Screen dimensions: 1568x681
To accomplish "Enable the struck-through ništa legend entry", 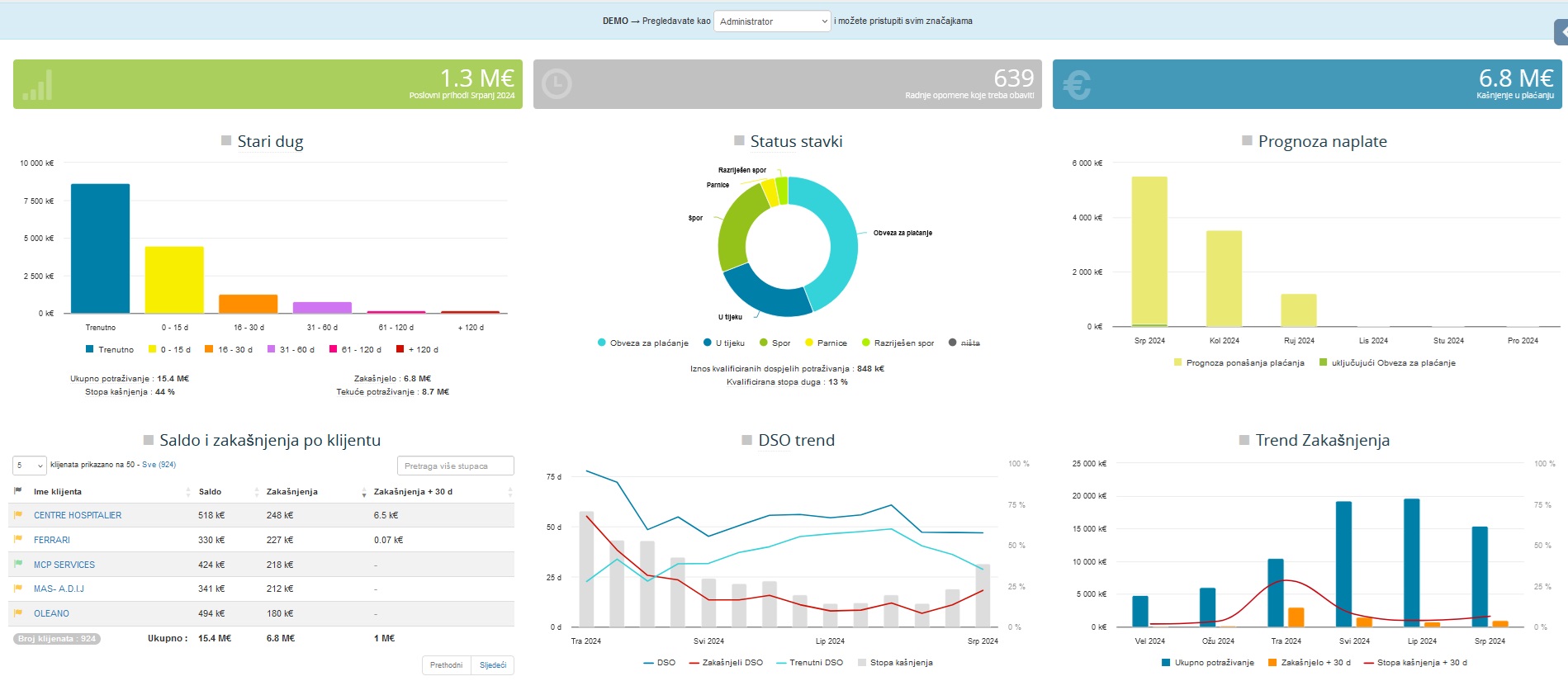I will point(964,343).
